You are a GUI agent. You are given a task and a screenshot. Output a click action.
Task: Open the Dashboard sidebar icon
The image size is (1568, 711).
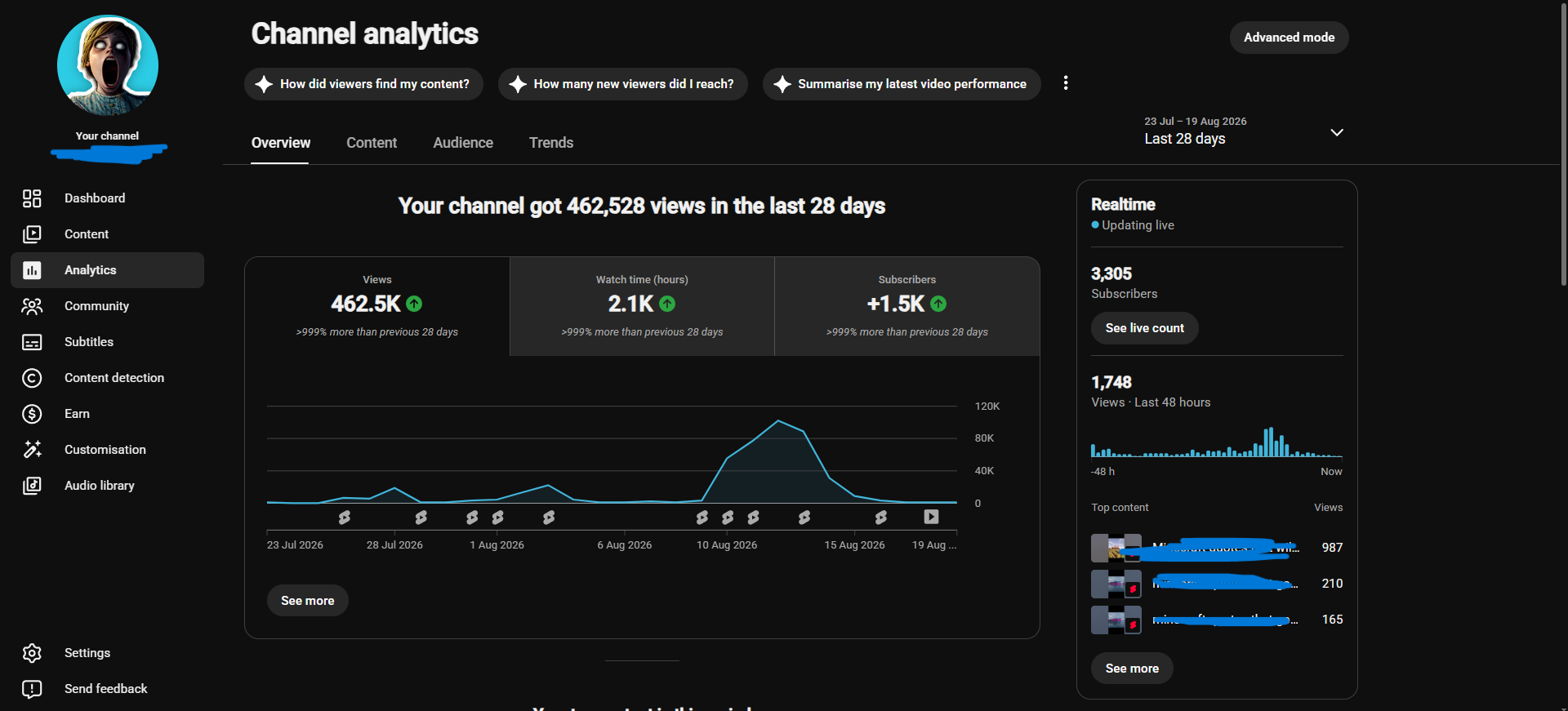pyautogui.click(x=32, y=198)
